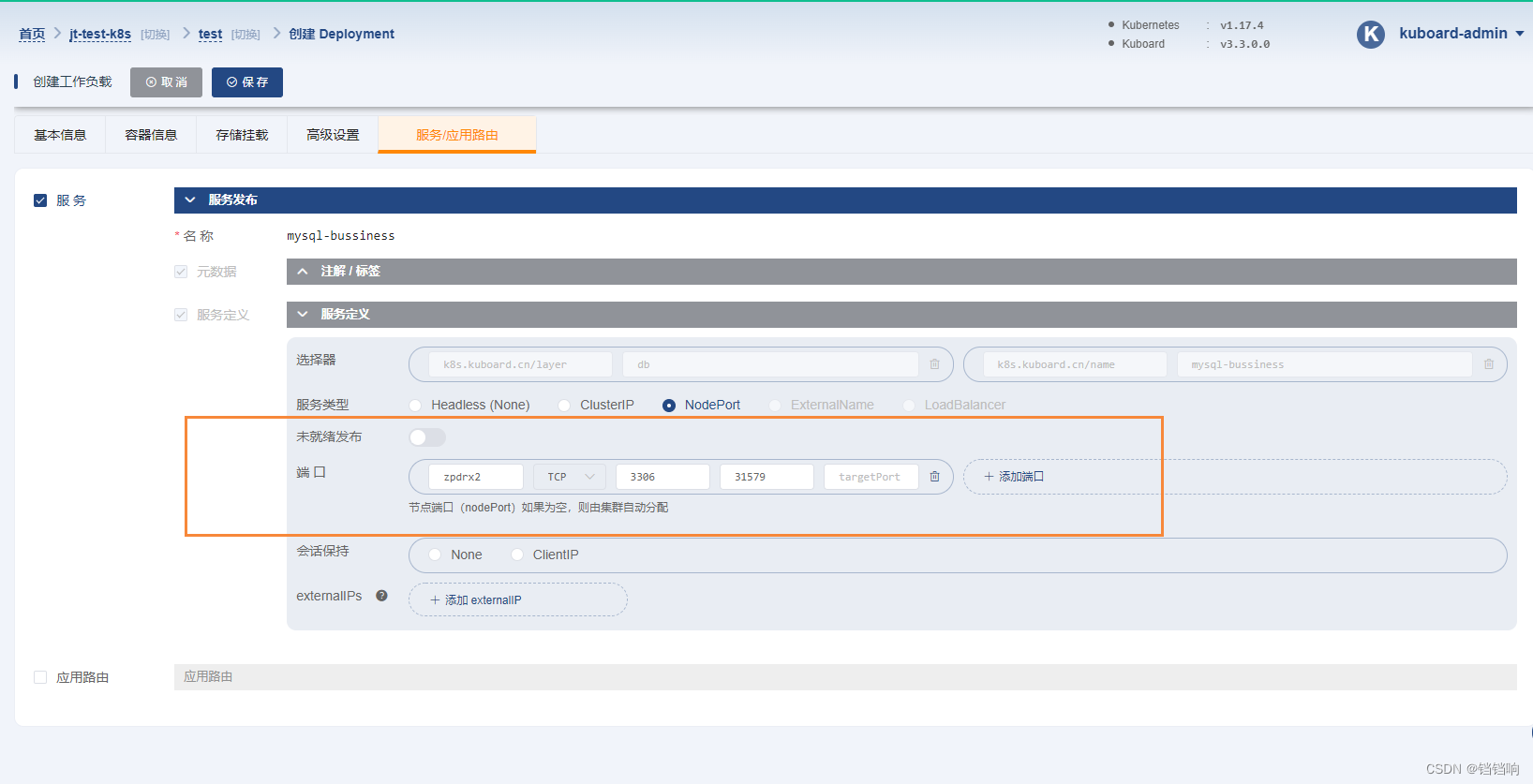Viewport: 1533px width, 784px height.
Task: Click the service name mysql-bussiness text
Action: 341,236
